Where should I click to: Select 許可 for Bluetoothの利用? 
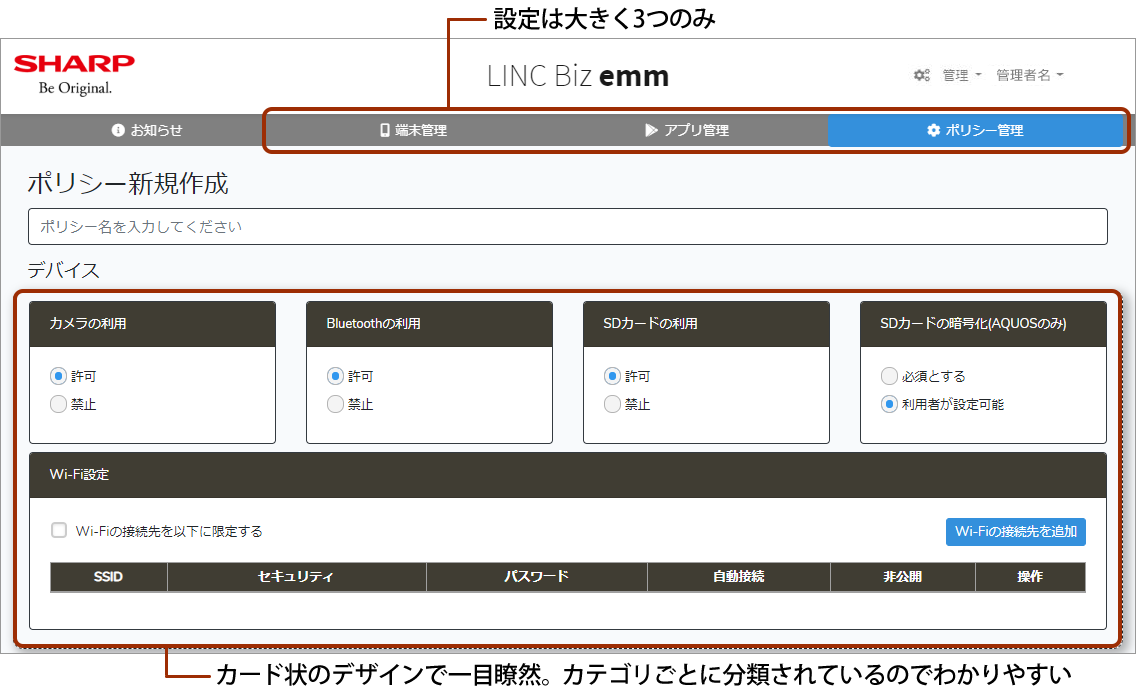[335, 376]
